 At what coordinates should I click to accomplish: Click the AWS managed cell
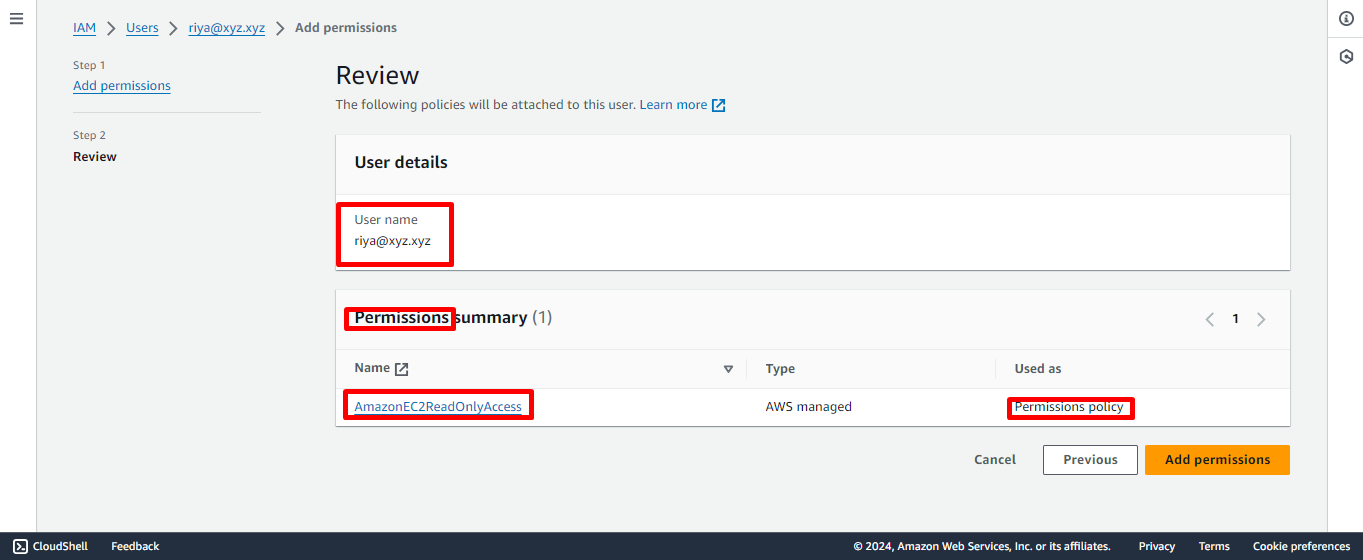coord(809,407)
